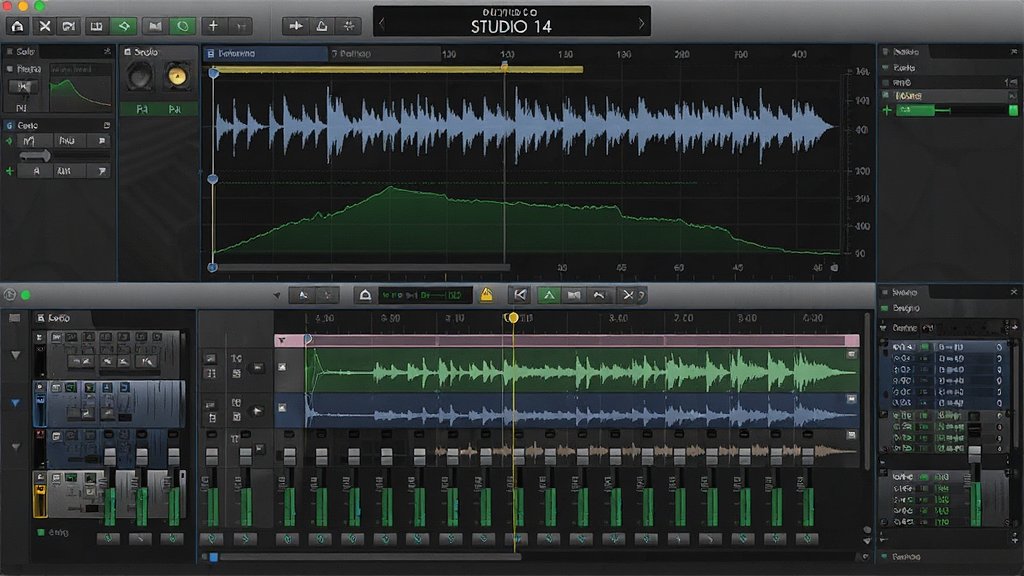1024x576 pixels.
Task: Click the green plus beside the bottom sends row
Action: point(10,171)
